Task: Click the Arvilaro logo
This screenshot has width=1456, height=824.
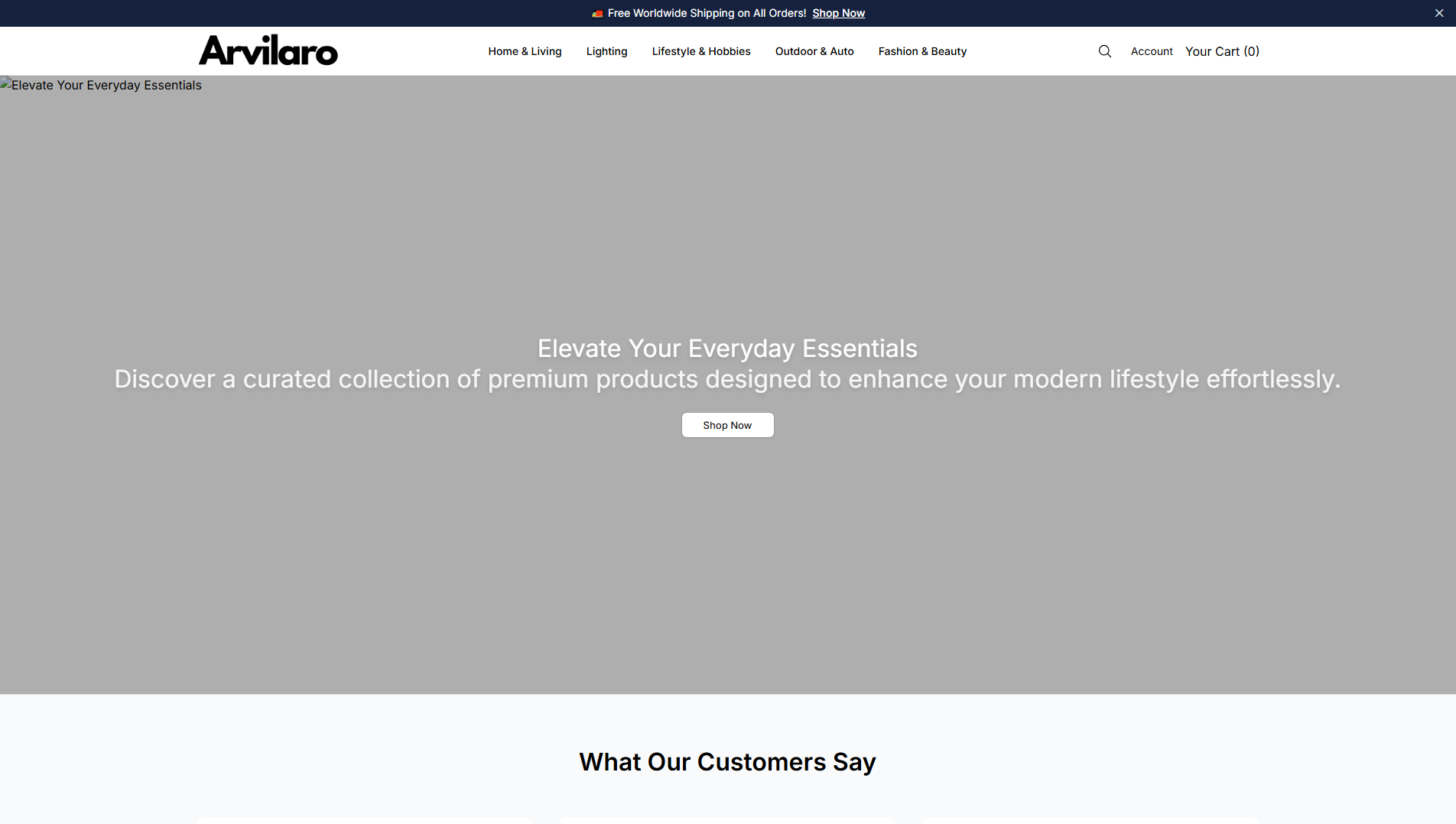Action: pyautogui.click(x=268, y=50)
